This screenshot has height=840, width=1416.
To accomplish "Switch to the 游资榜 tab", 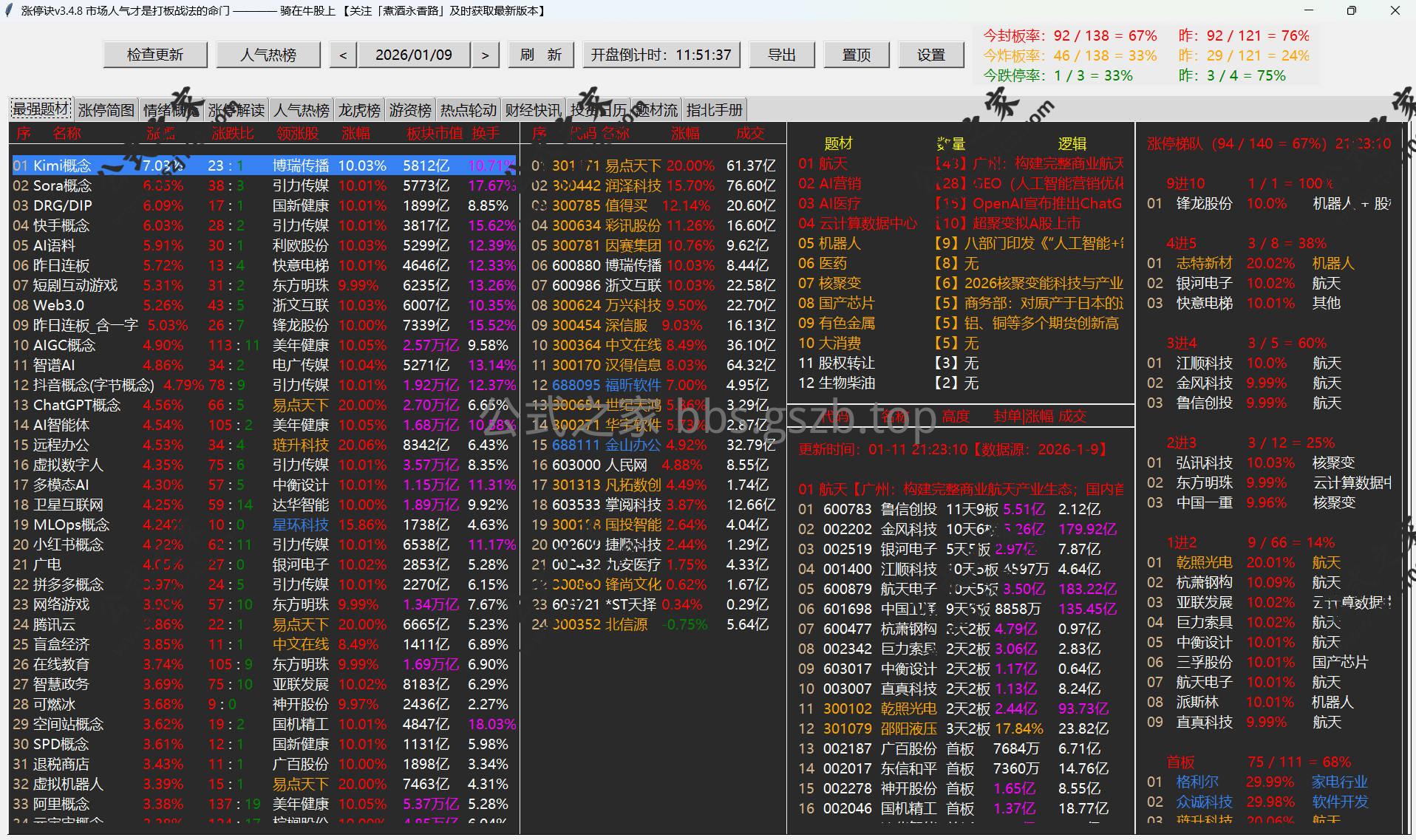I will click(x=410, y=110).
